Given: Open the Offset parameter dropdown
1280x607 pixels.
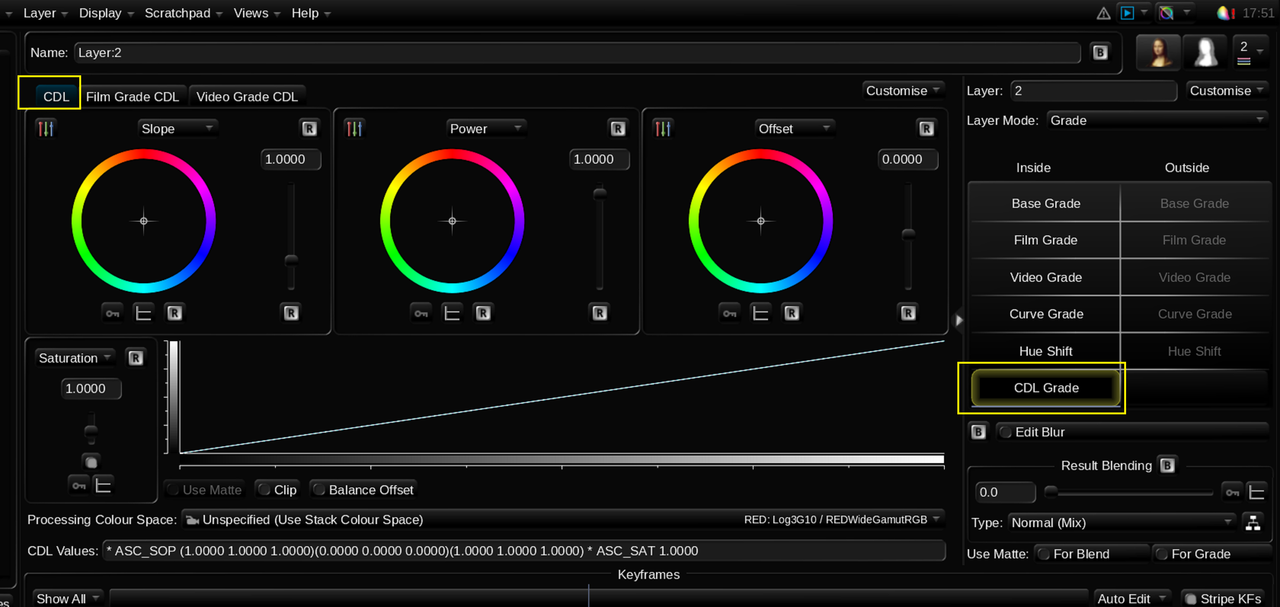Looking at the screenshot, I should point(794,128).
